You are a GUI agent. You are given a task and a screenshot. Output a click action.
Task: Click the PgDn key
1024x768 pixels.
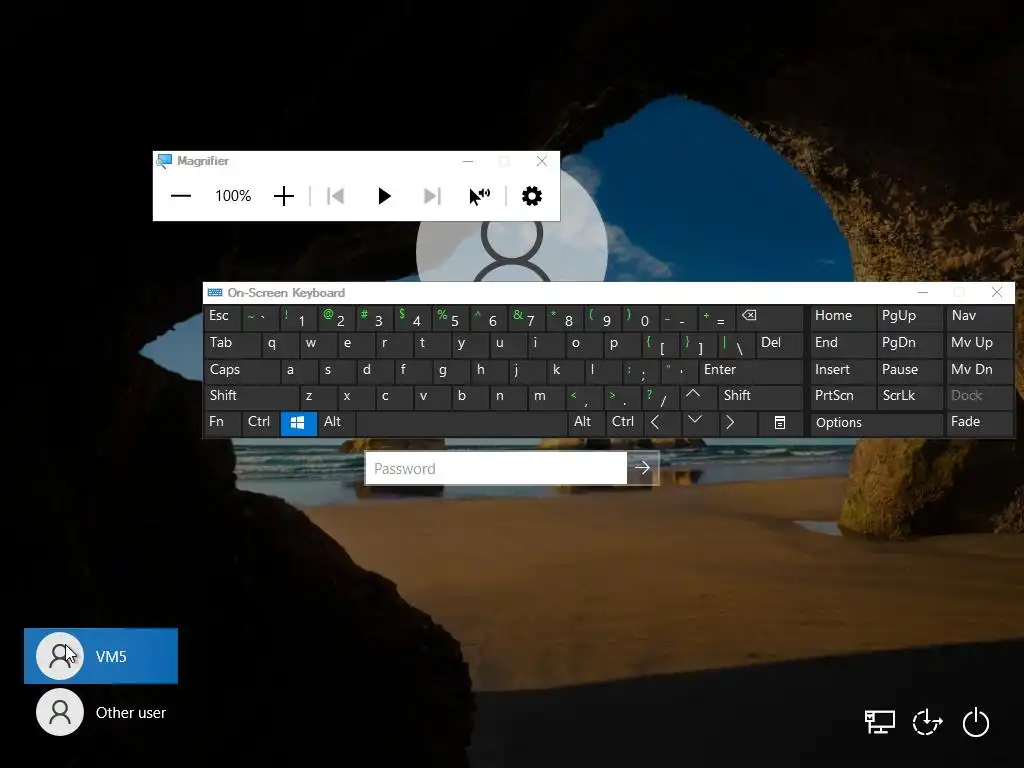(x=909, y=344)
